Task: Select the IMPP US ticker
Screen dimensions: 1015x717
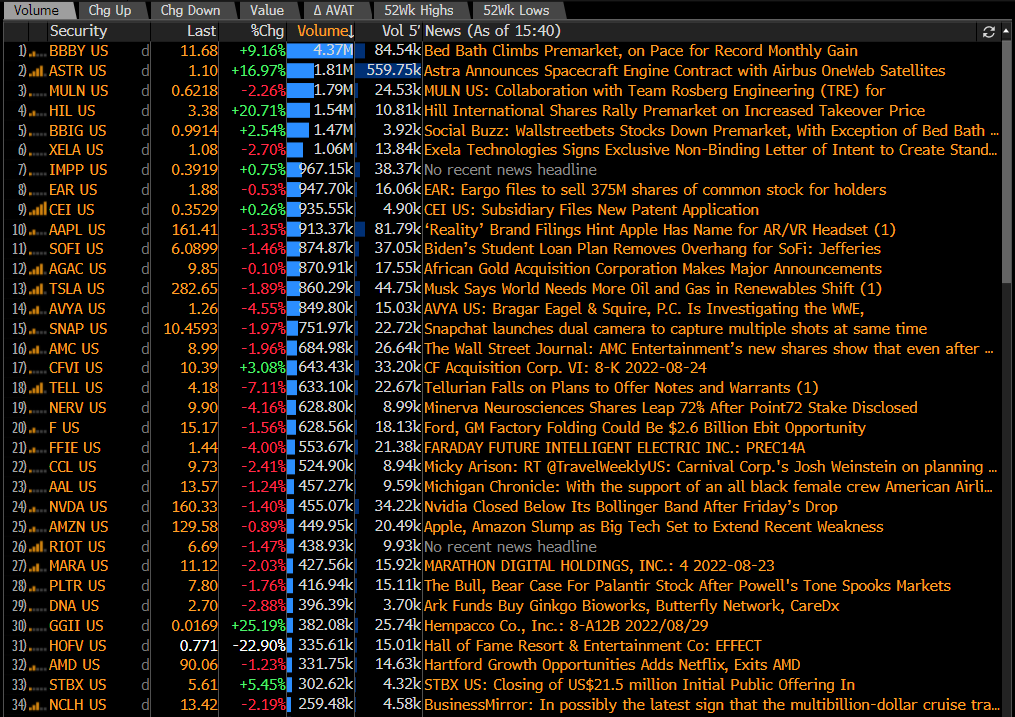Action: pos(78,170)
